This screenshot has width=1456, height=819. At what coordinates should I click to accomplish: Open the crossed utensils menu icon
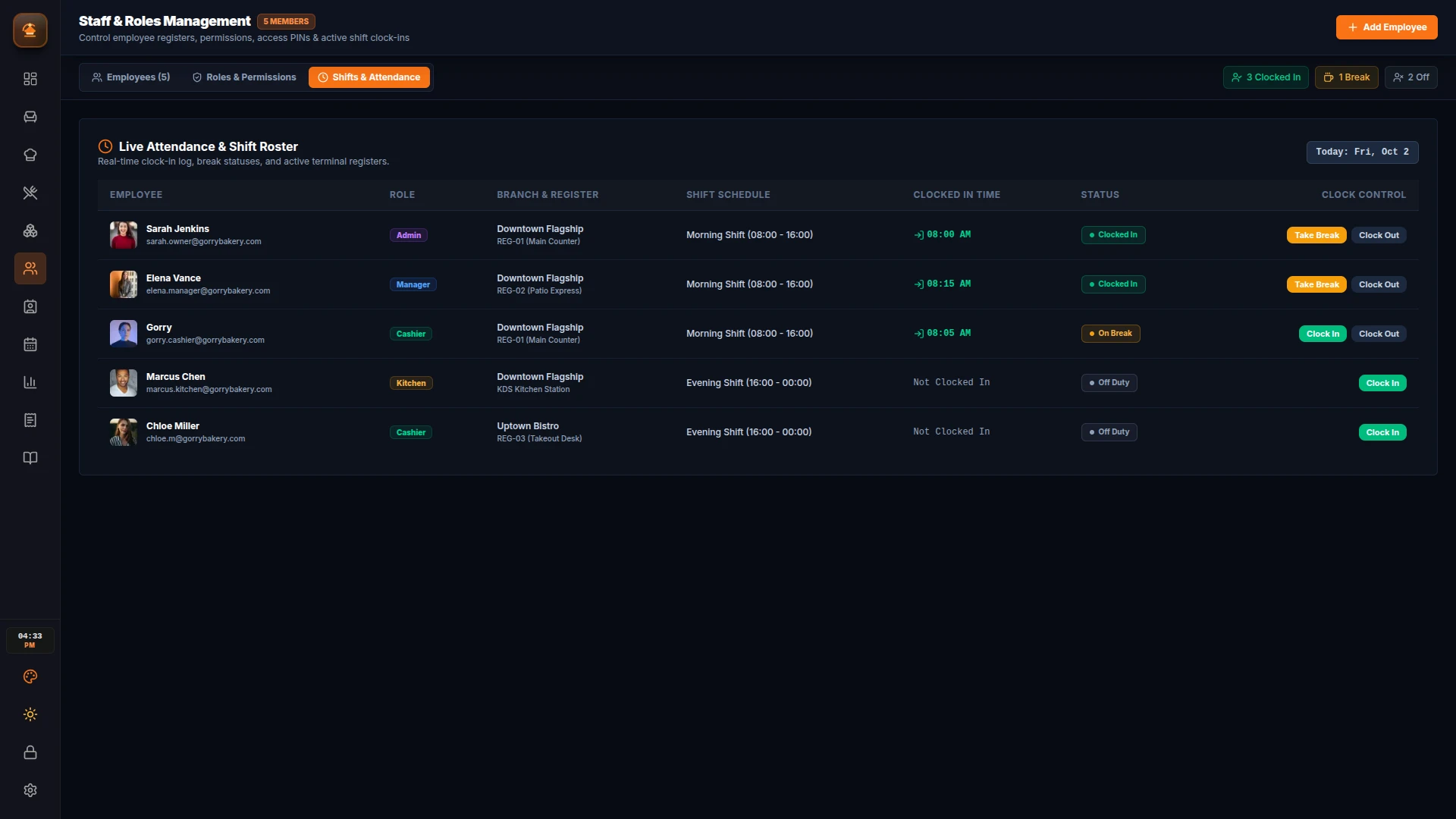click(x=30, y=193)
